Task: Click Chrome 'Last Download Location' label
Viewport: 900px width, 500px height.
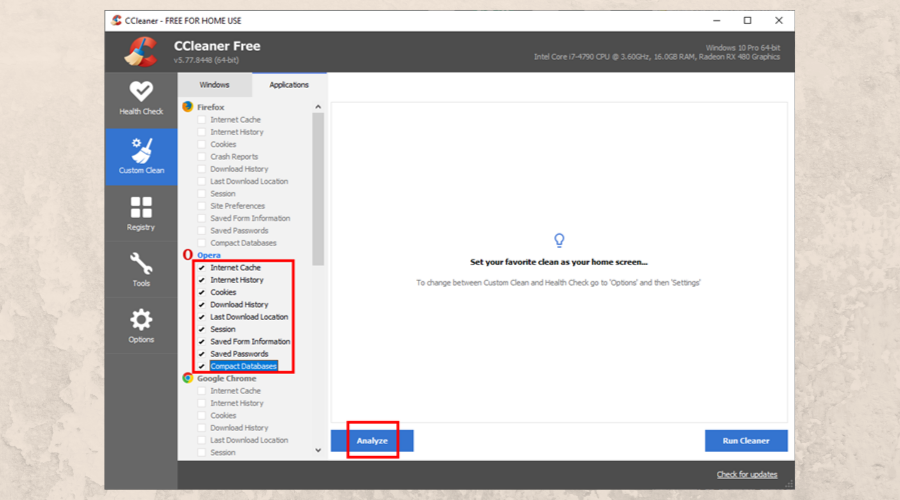Action: pos(249,440)
